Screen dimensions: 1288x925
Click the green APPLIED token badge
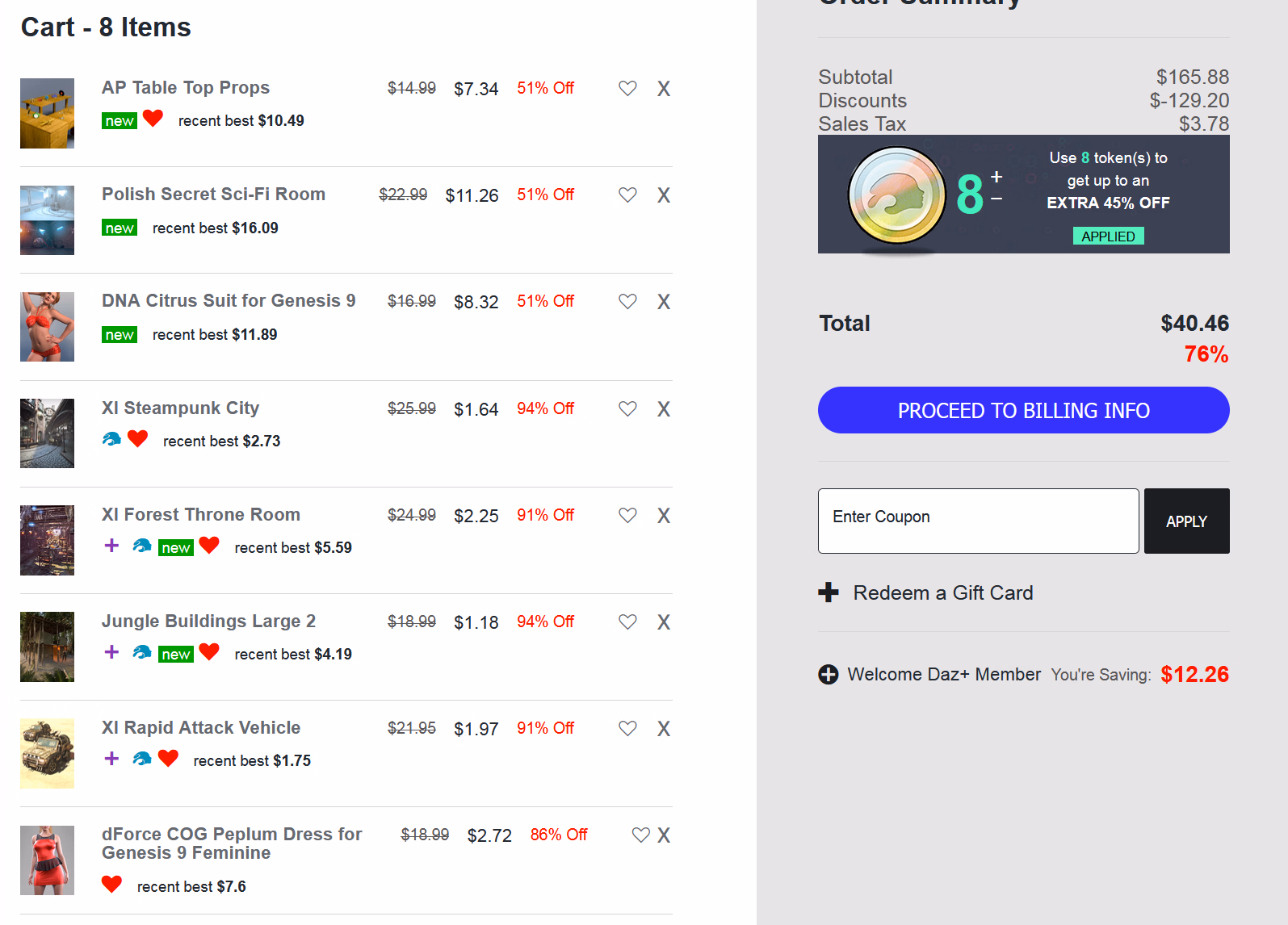pos(1108,236)
